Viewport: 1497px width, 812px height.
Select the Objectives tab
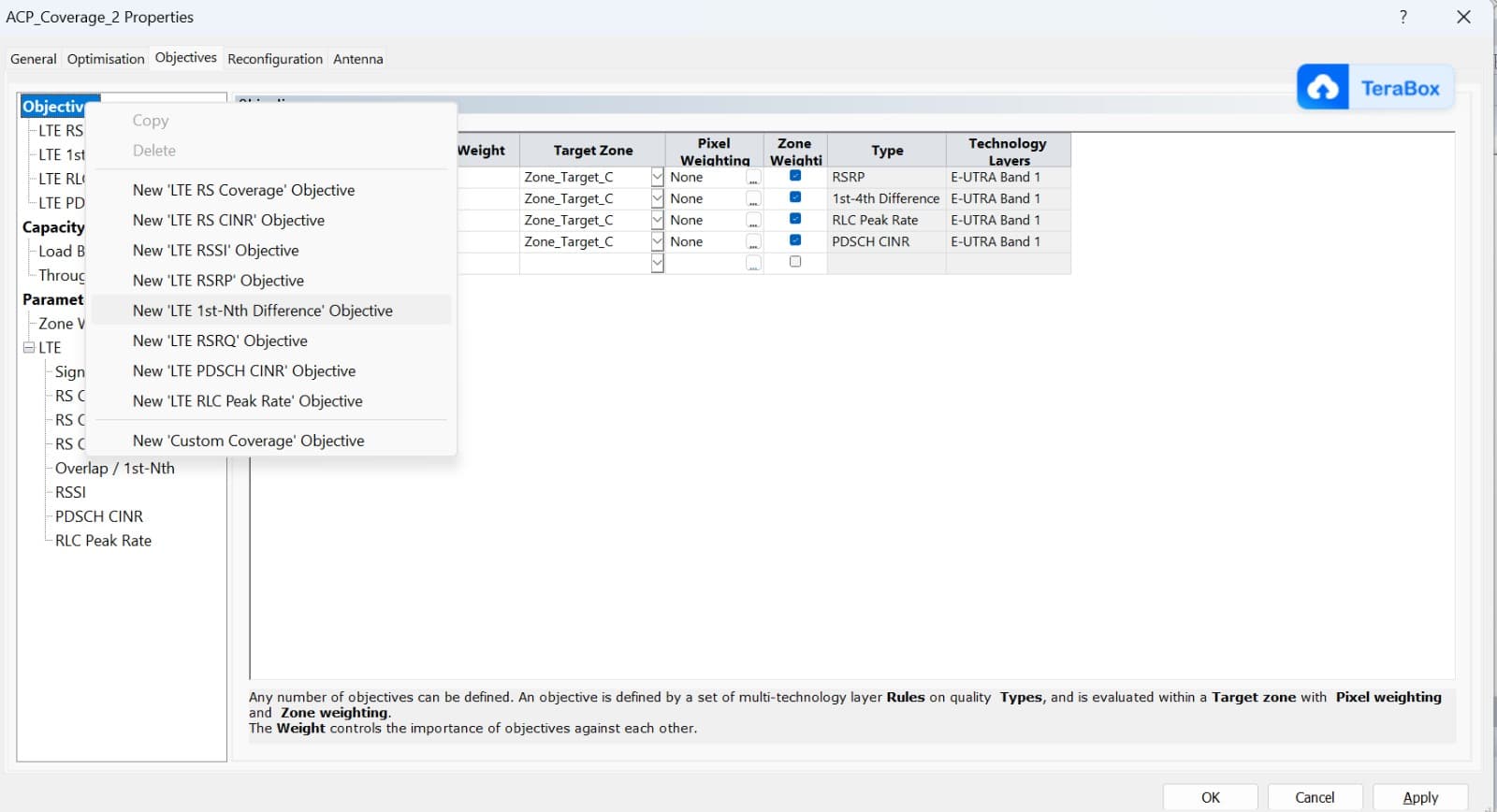[x=186, y=58]
